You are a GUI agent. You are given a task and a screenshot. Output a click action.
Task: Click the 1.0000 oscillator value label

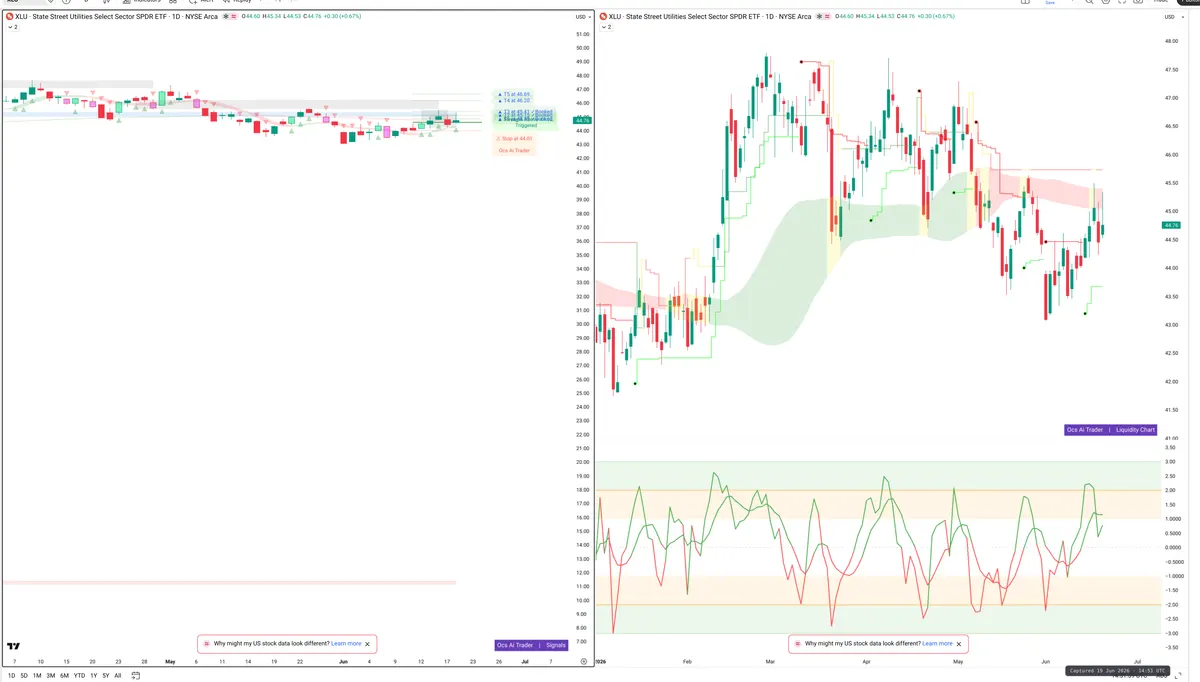tap(1173, 519)
